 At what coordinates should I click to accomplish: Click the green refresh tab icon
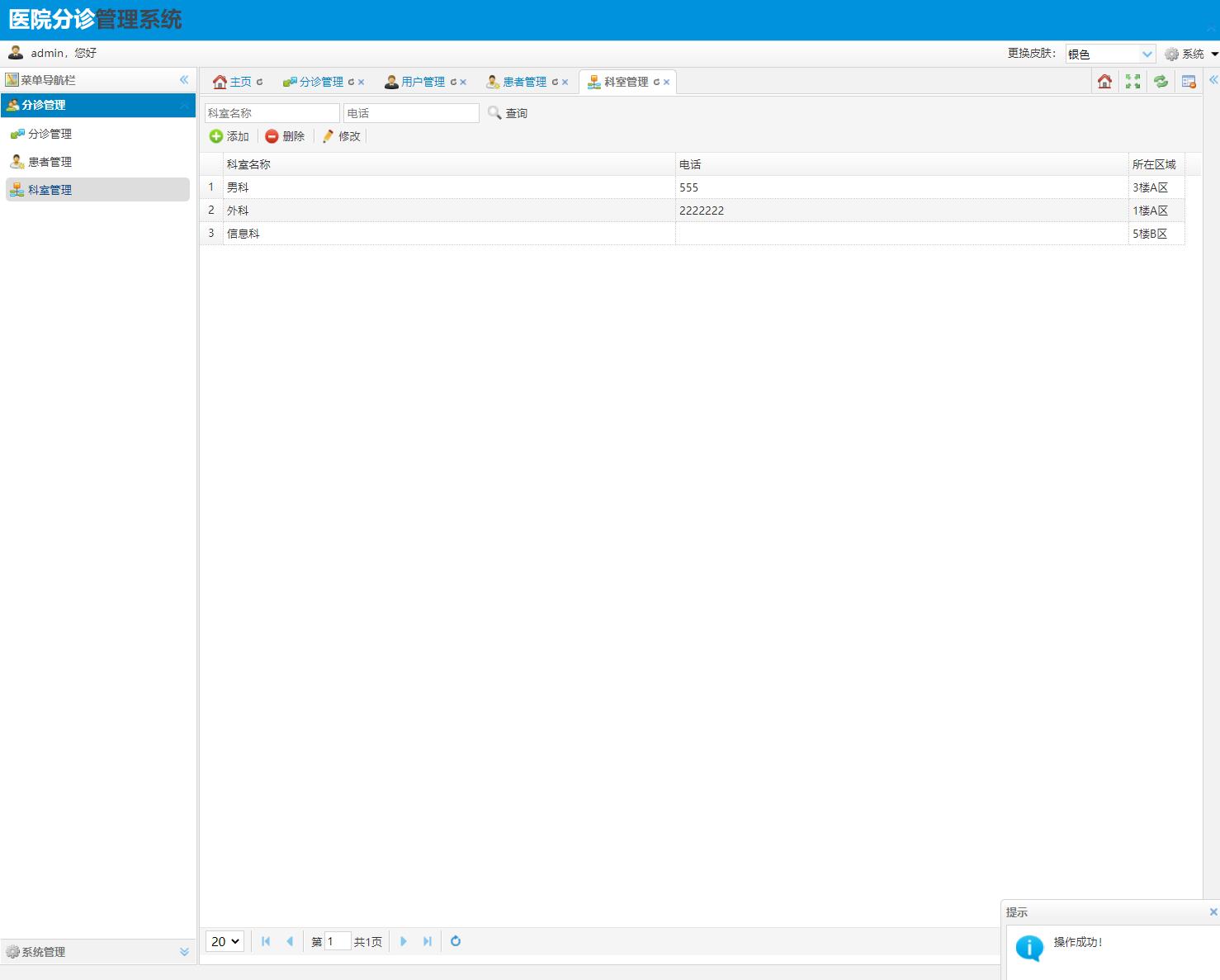point(1161,81)
